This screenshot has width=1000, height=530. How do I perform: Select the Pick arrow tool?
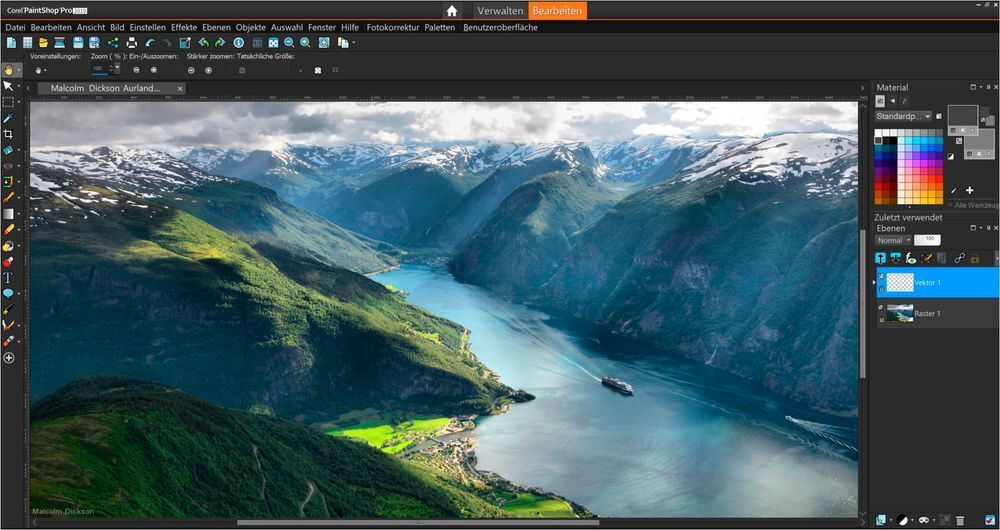coord(8,86)
